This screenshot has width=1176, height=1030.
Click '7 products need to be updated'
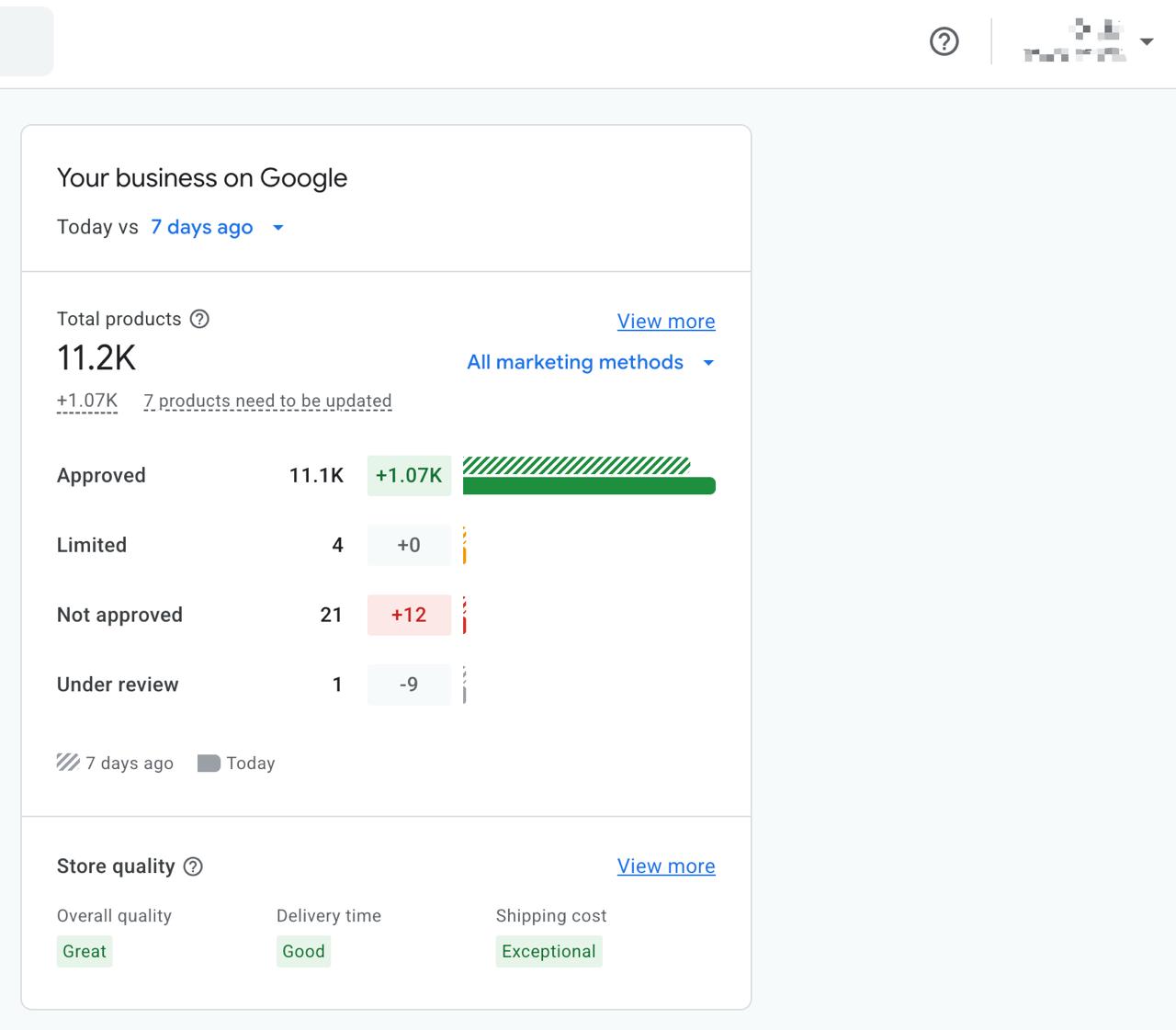pyautogui.click(x=268, y=401)
